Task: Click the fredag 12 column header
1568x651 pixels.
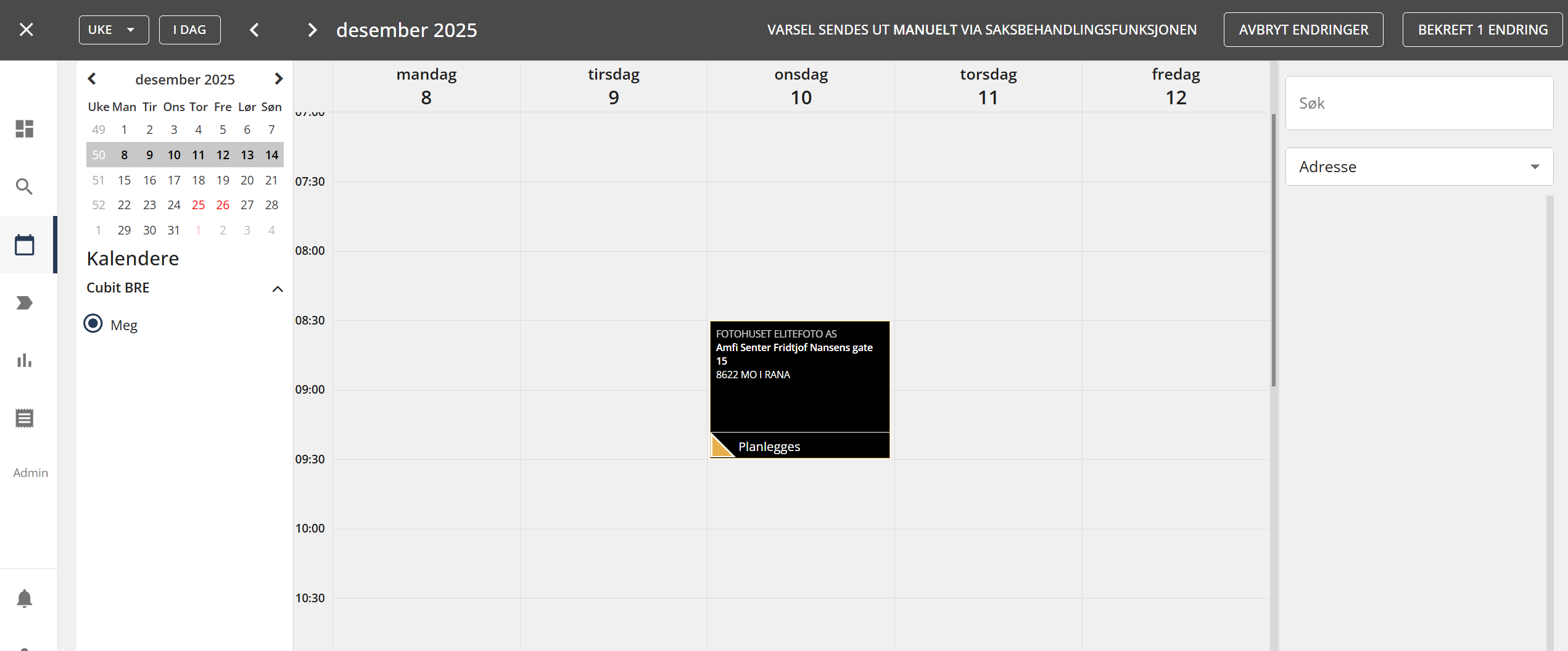Action: tap(1176, 86)
